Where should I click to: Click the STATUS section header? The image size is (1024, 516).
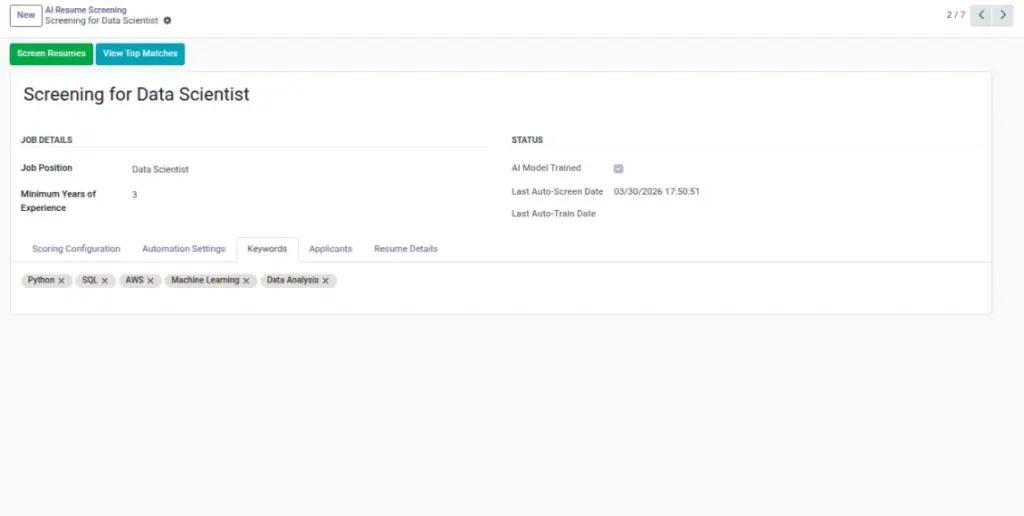[x=527, y=140]
